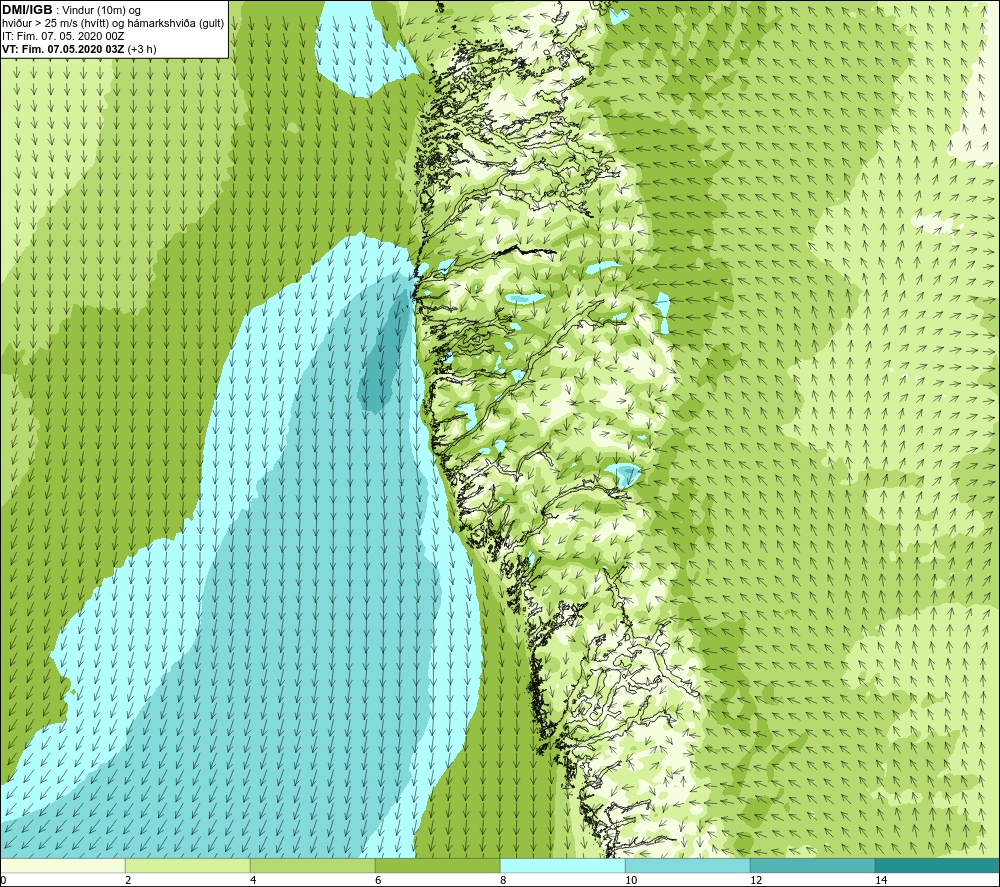Click the scale label '2'
The width and height of the screenshot is (1000, 887).
pos(128,880)
